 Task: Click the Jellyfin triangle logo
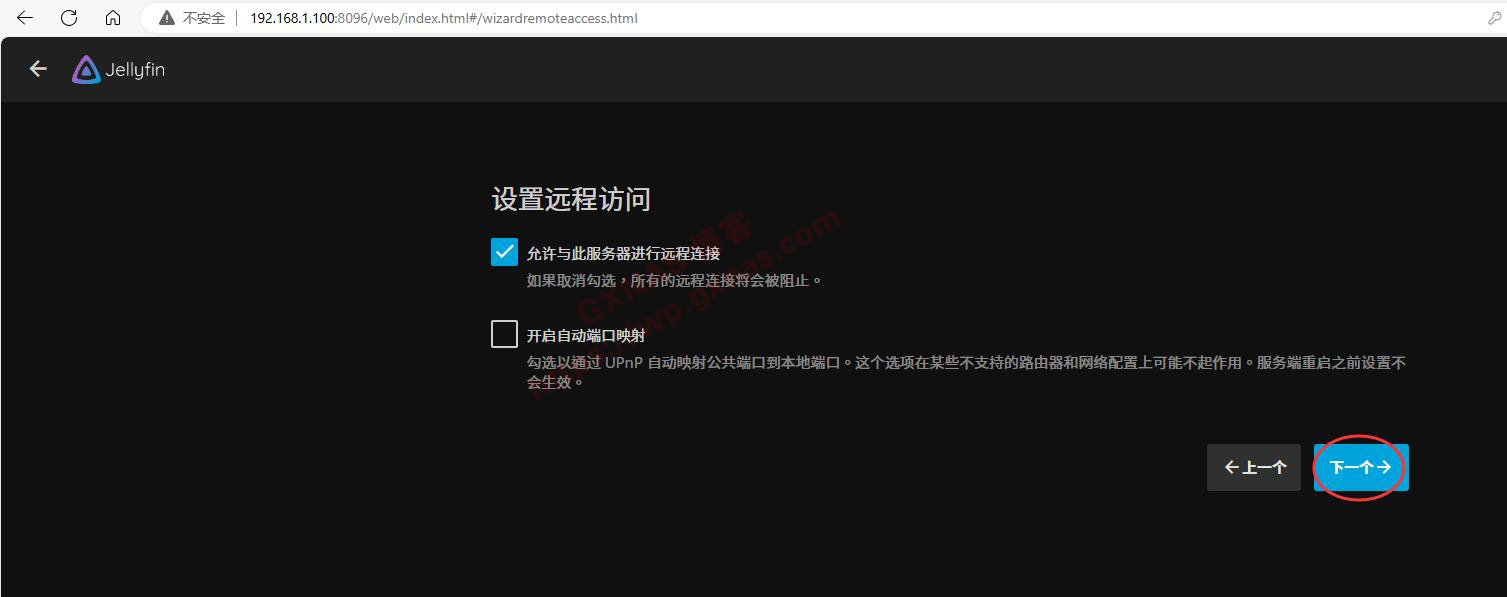(x=86, y=70)
